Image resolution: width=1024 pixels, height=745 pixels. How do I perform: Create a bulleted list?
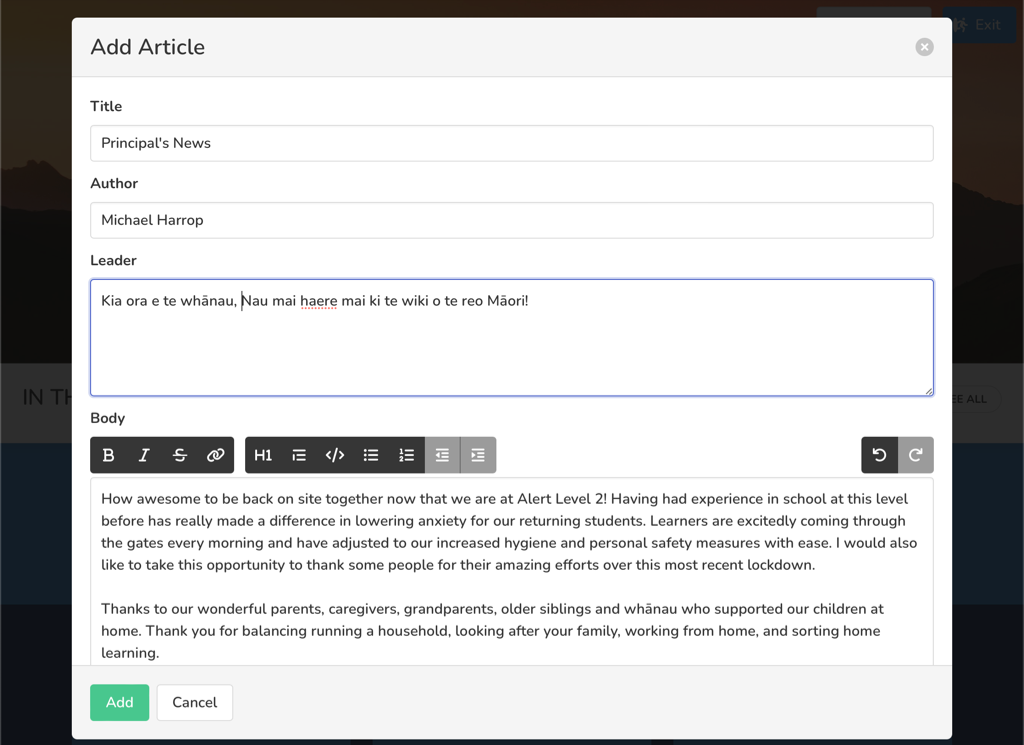click(370, 455)
